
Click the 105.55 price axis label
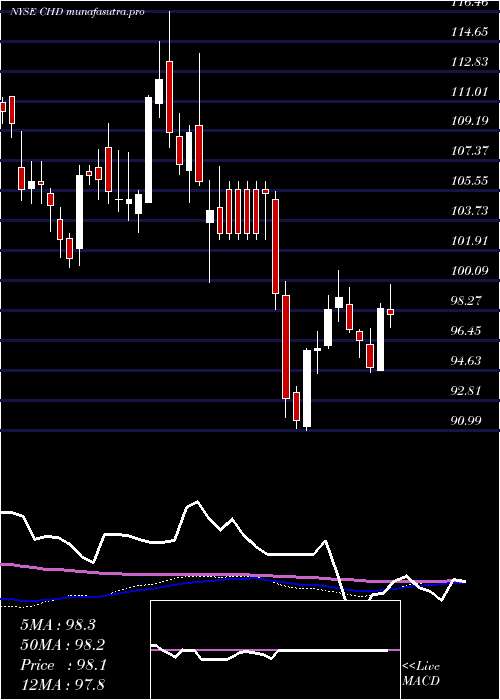[470, 181]
